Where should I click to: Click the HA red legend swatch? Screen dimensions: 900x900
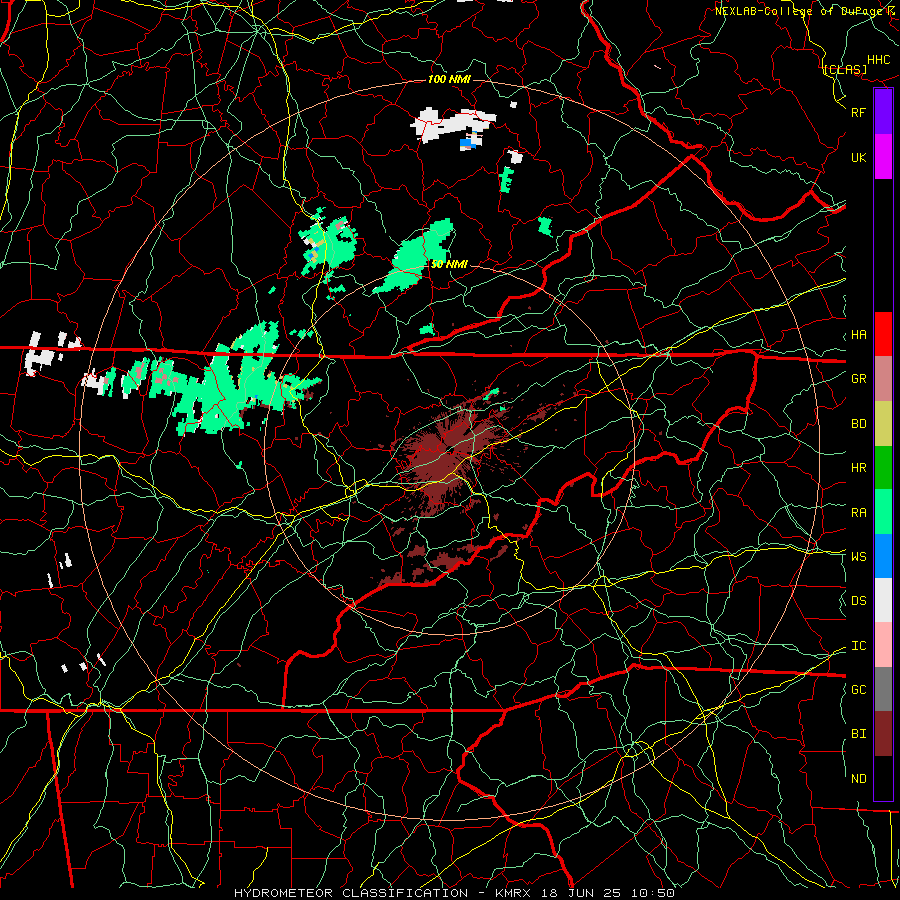click(x=883, y=334)
